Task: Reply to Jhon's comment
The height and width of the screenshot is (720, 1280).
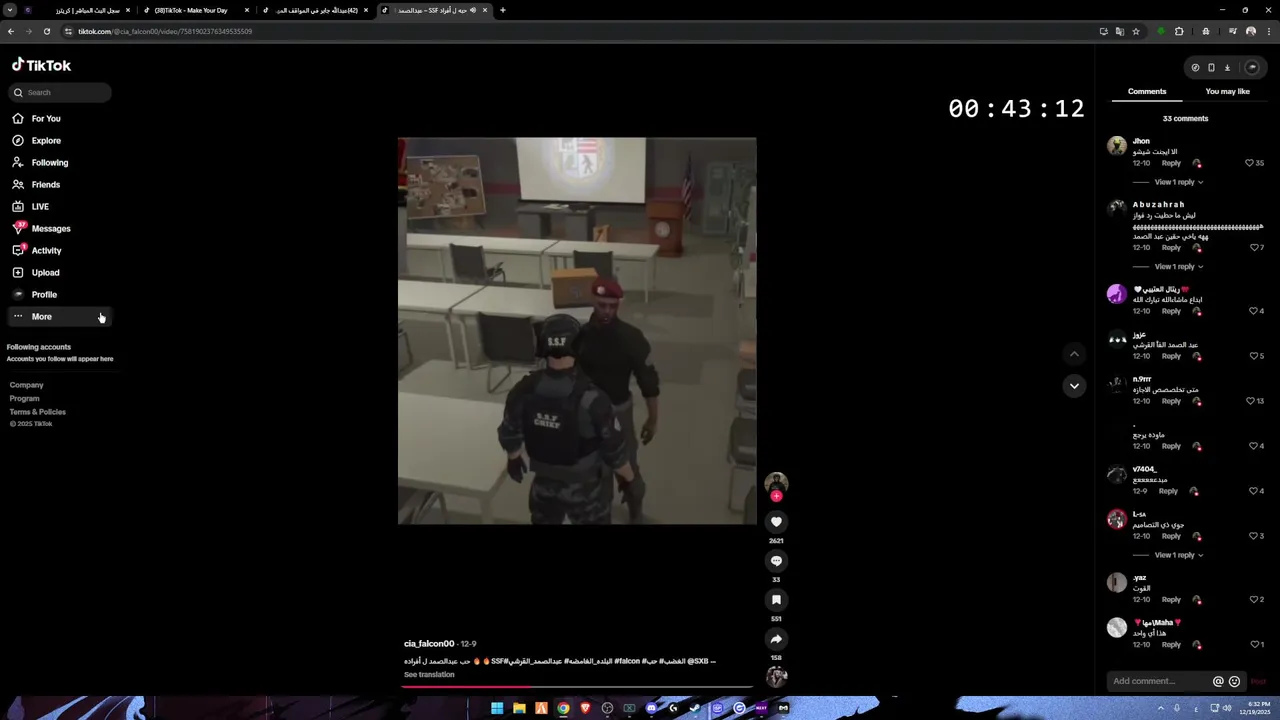Action: coord(1171,163)
